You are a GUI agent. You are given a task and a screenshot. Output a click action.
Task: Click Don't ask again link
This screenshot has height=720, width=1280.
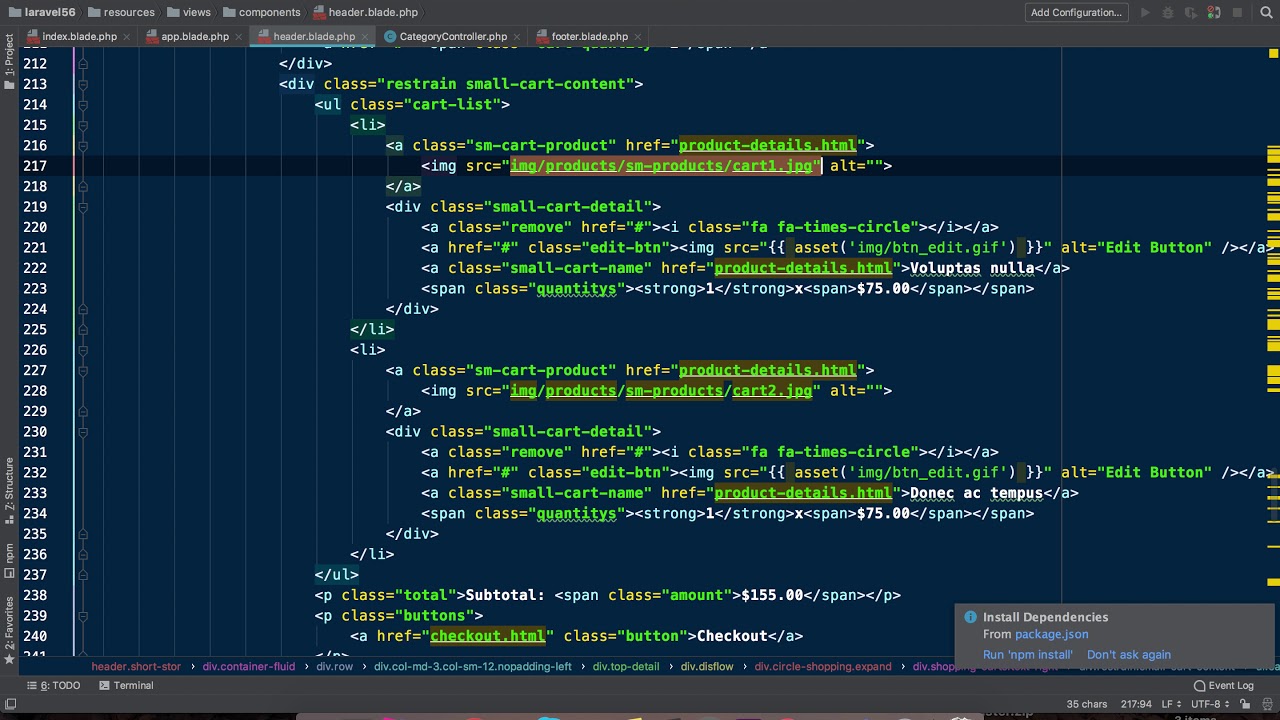(1128, 655)
